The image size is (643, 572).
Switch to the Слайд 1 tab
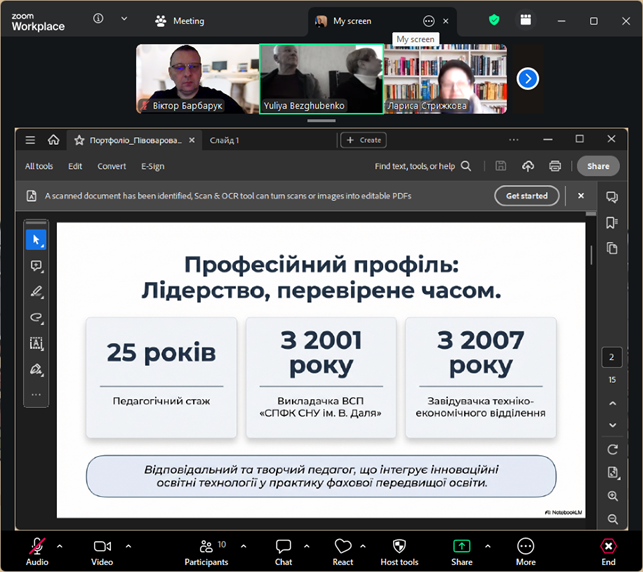point(224,140)
